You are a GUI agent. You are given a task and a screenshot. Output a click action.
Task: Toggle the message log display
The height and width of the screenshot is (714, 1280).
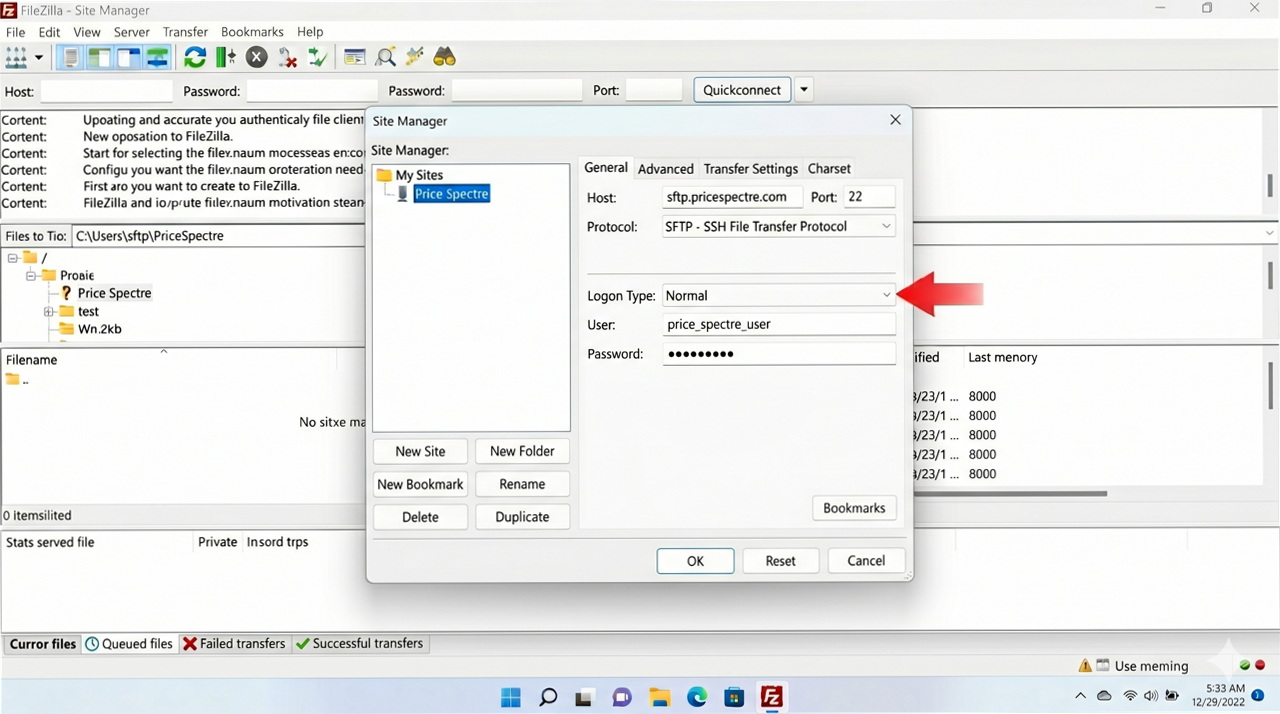(70, 57)
